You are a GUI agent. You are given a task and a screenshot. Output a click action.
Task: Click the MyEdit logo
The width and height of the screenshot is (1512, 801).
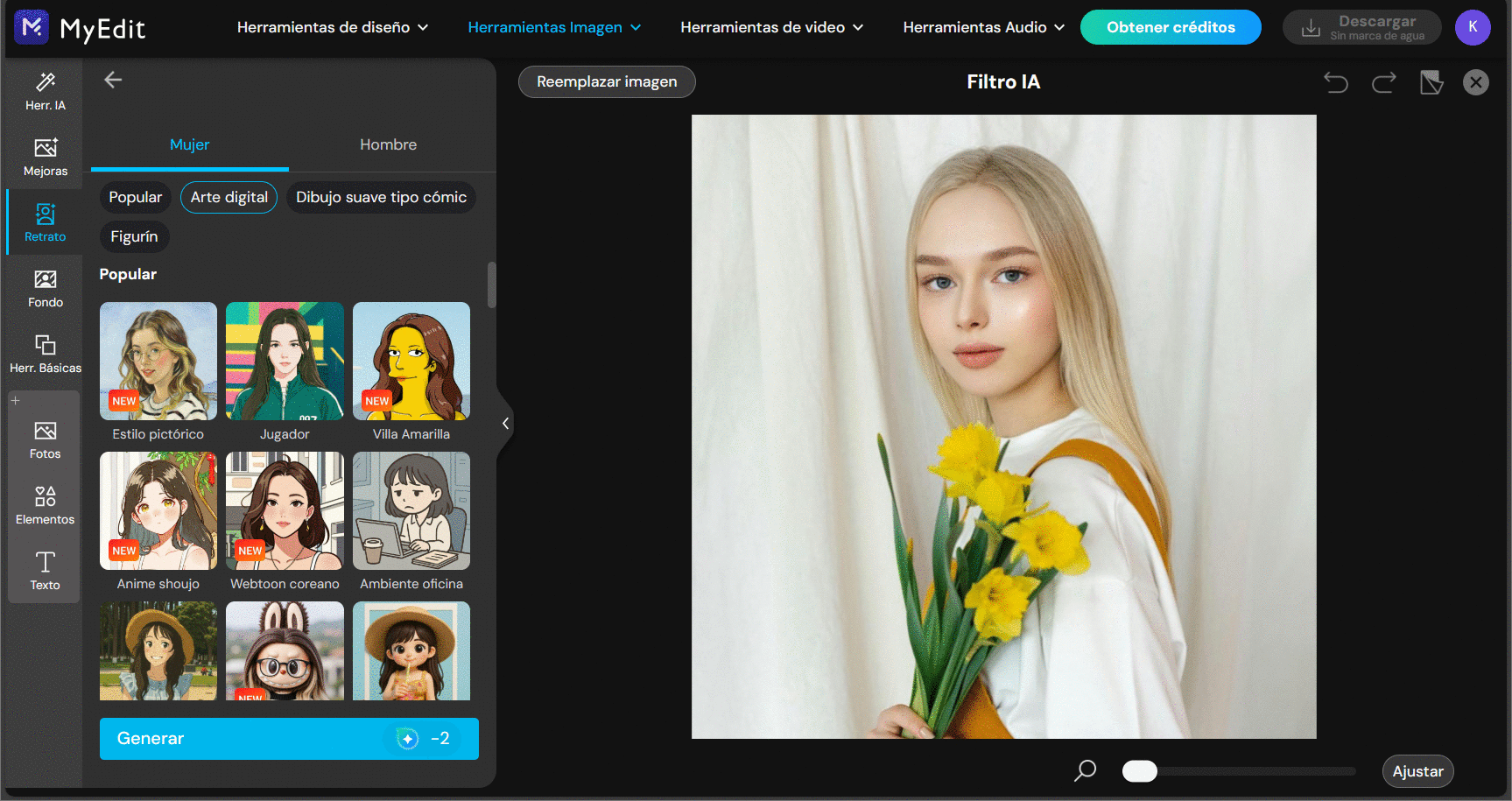80,28
